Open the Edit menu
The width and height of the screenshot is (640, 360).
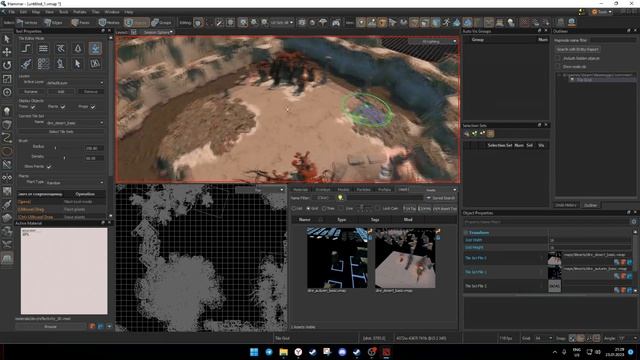pos(23,12)
